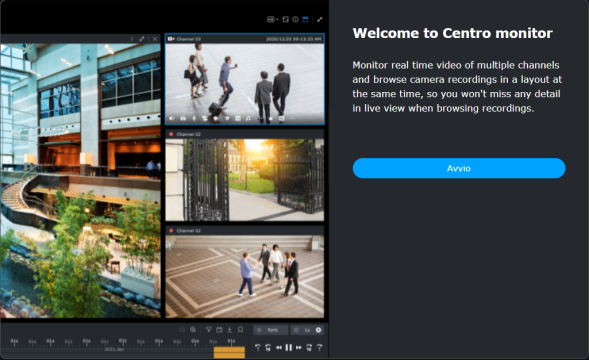Select the Channel 03 video with walking travelers
The height and width of the screenshot is (360, 589).
245,80
